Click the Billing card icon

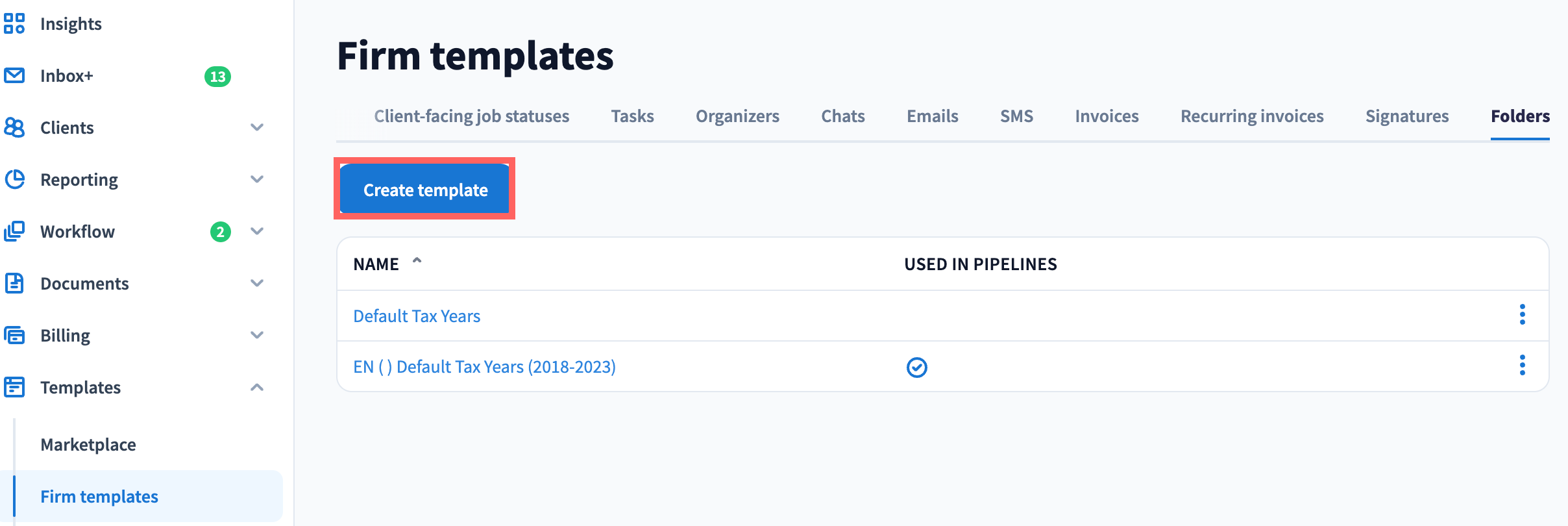(x=14, y=335)
